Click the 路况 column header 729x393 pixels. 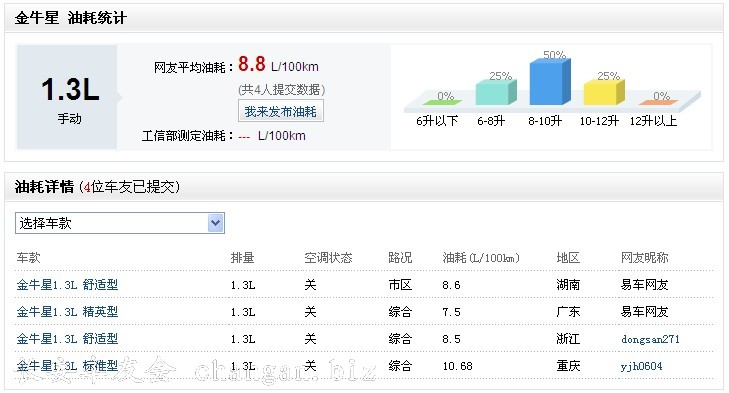coord(400,258)
